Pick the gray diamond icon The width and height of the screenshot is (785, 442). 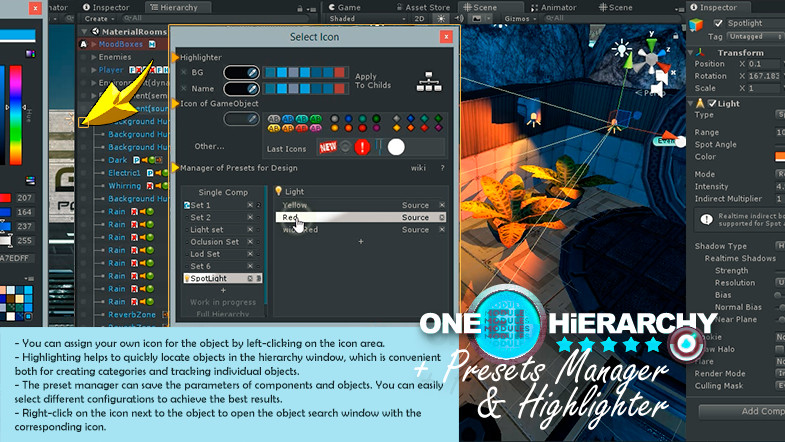[397, 119]
